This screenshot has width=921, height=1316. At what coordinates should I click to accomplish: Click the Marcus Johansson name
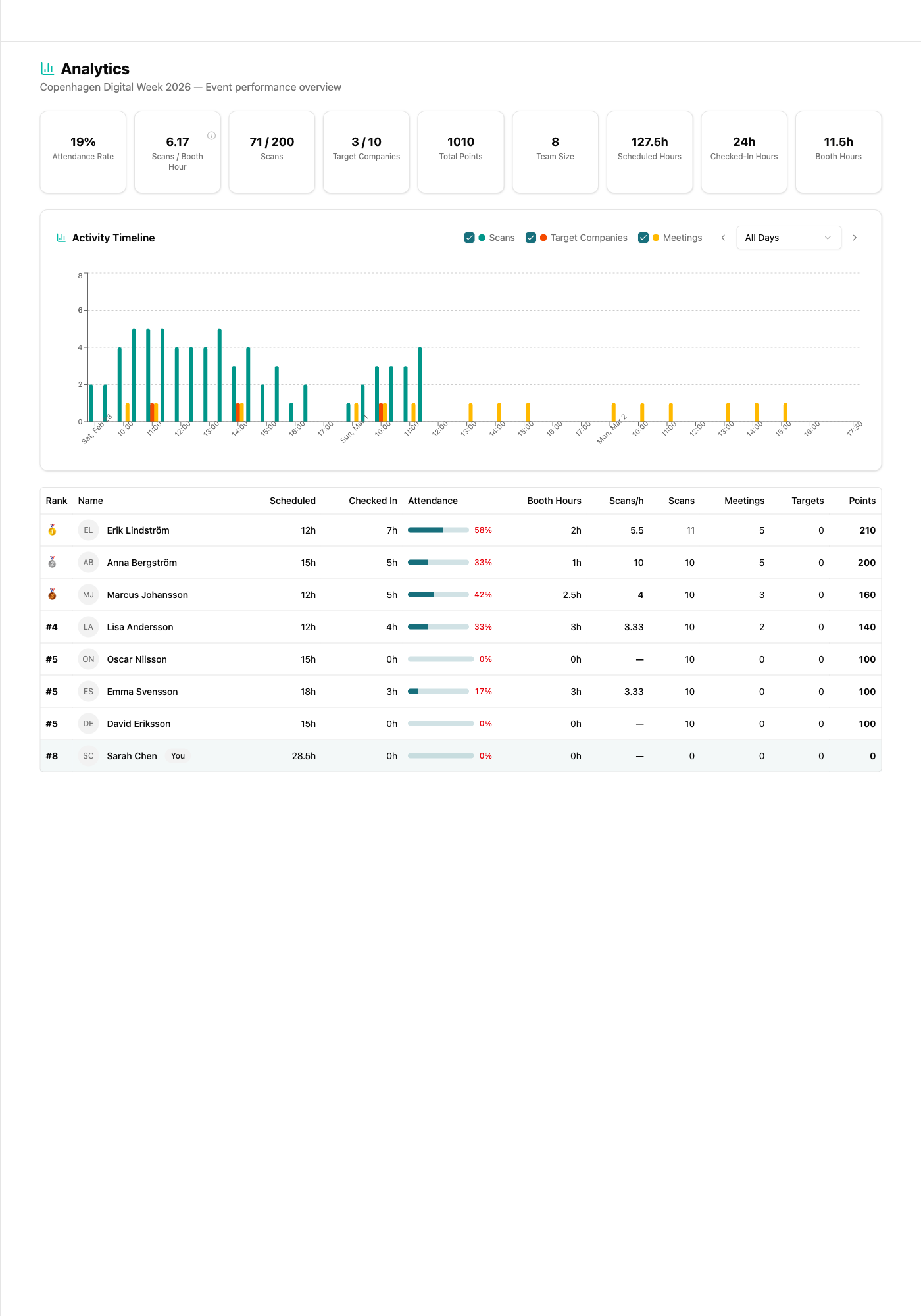tap(147, 595)
